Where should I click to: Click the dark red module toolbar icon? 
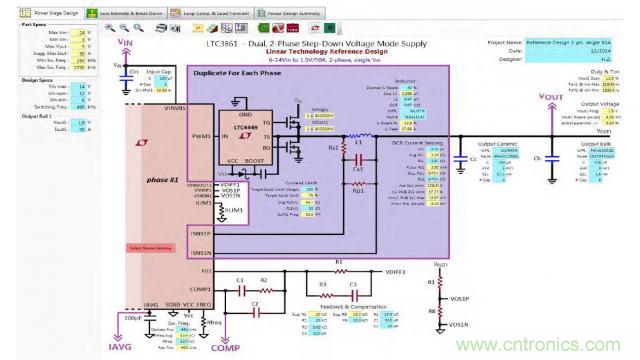point(293,28)
